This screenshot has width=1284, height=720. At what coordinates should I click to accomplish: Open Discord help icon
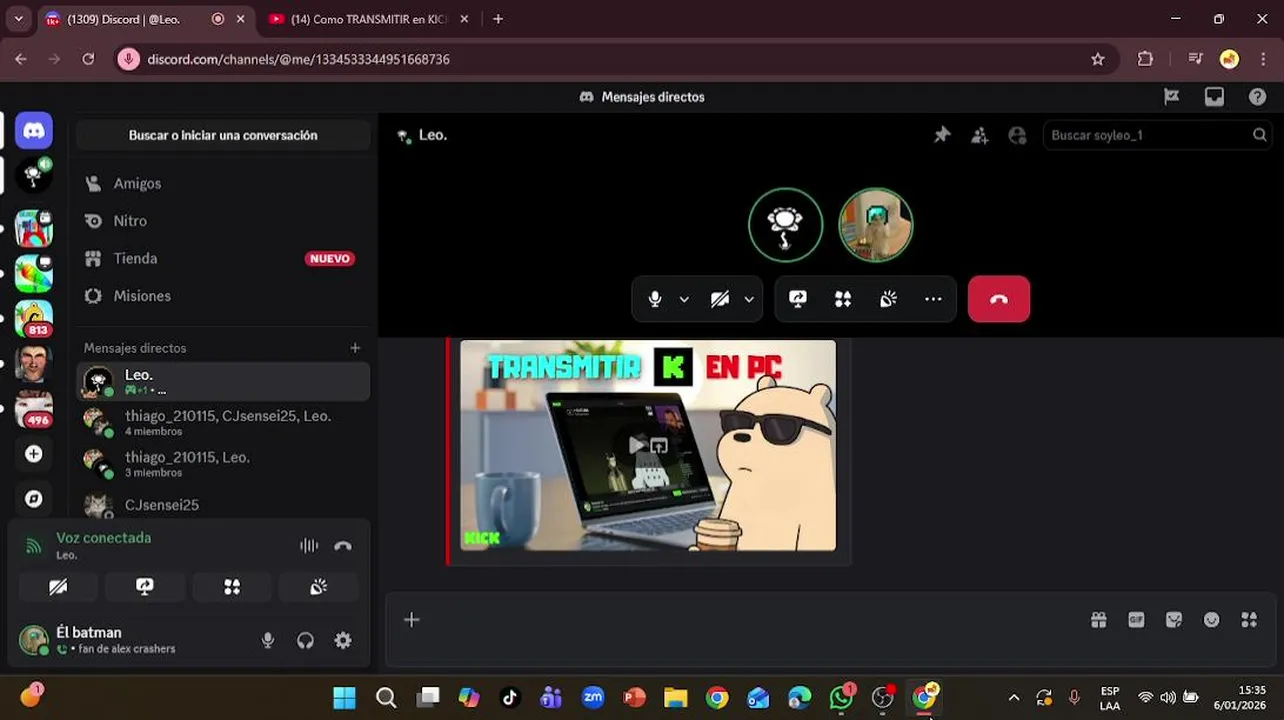[x=1257, y=97]
